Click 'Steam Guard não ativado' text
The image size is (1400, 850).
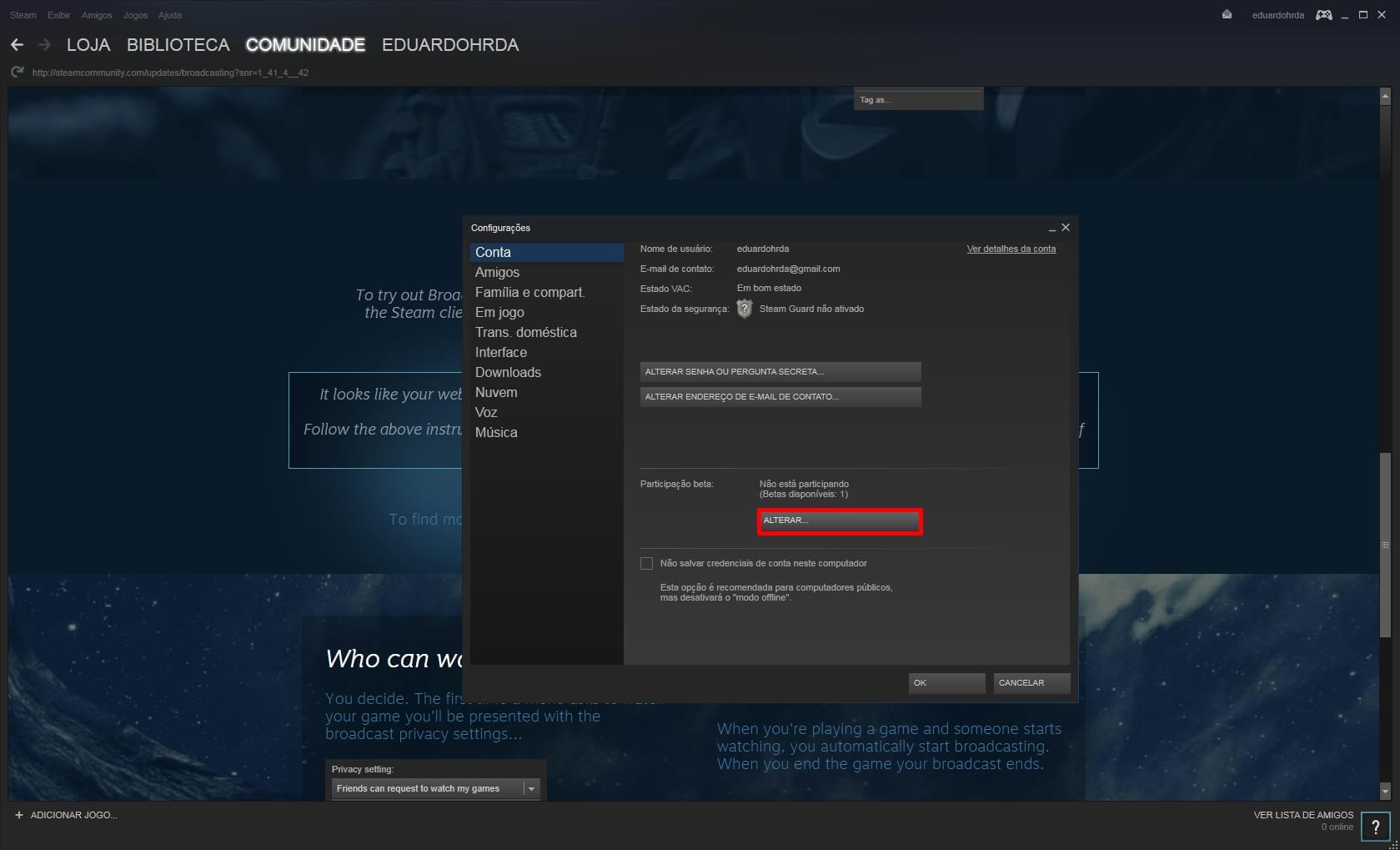811,309
